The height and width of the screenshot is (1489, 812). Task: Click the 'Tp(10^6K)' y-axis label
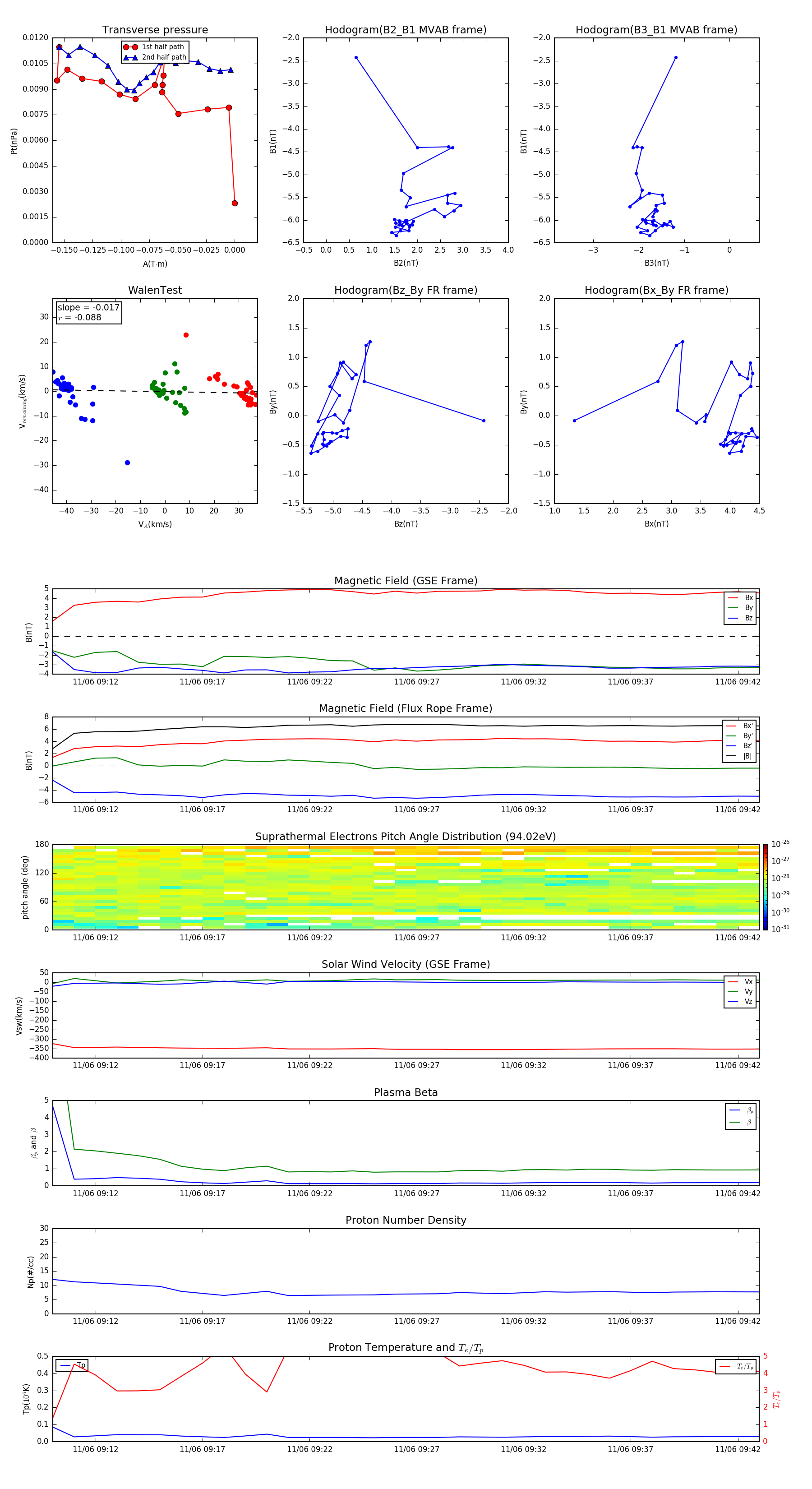click(x=26, y=1399)
